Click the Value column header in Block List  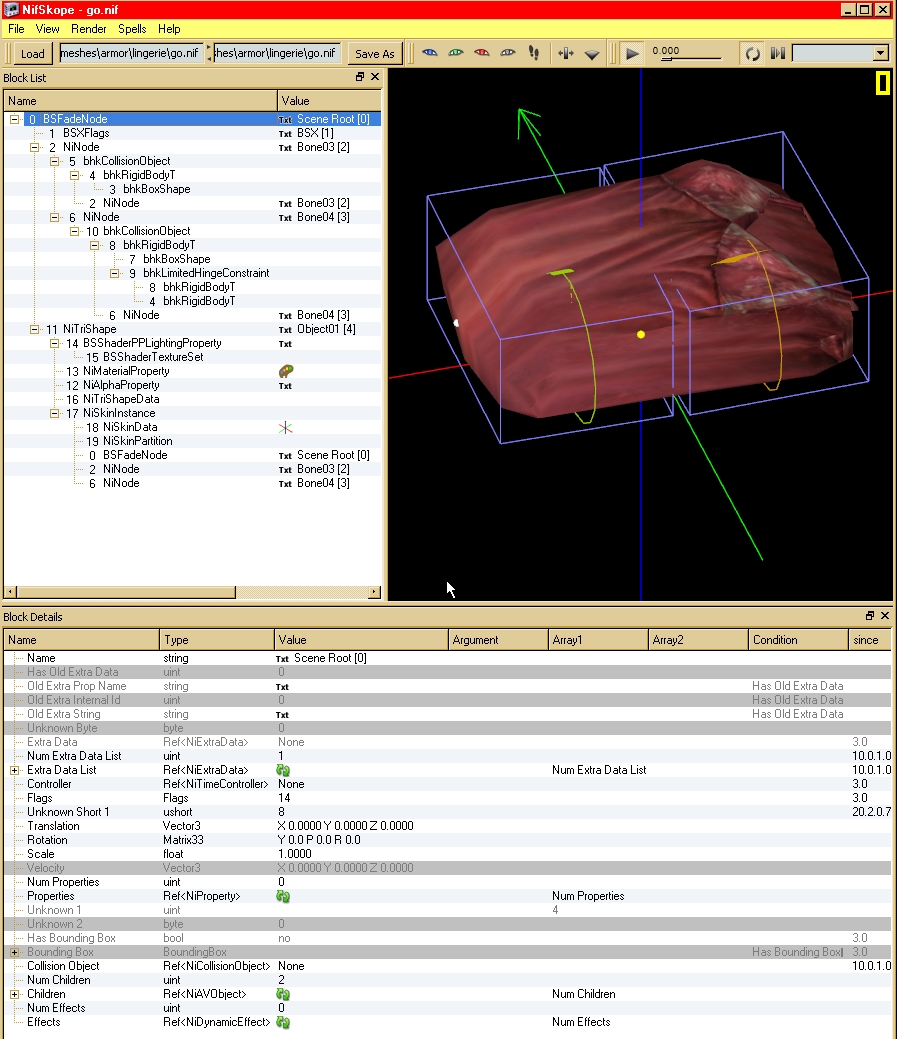(x=329, y=101)
